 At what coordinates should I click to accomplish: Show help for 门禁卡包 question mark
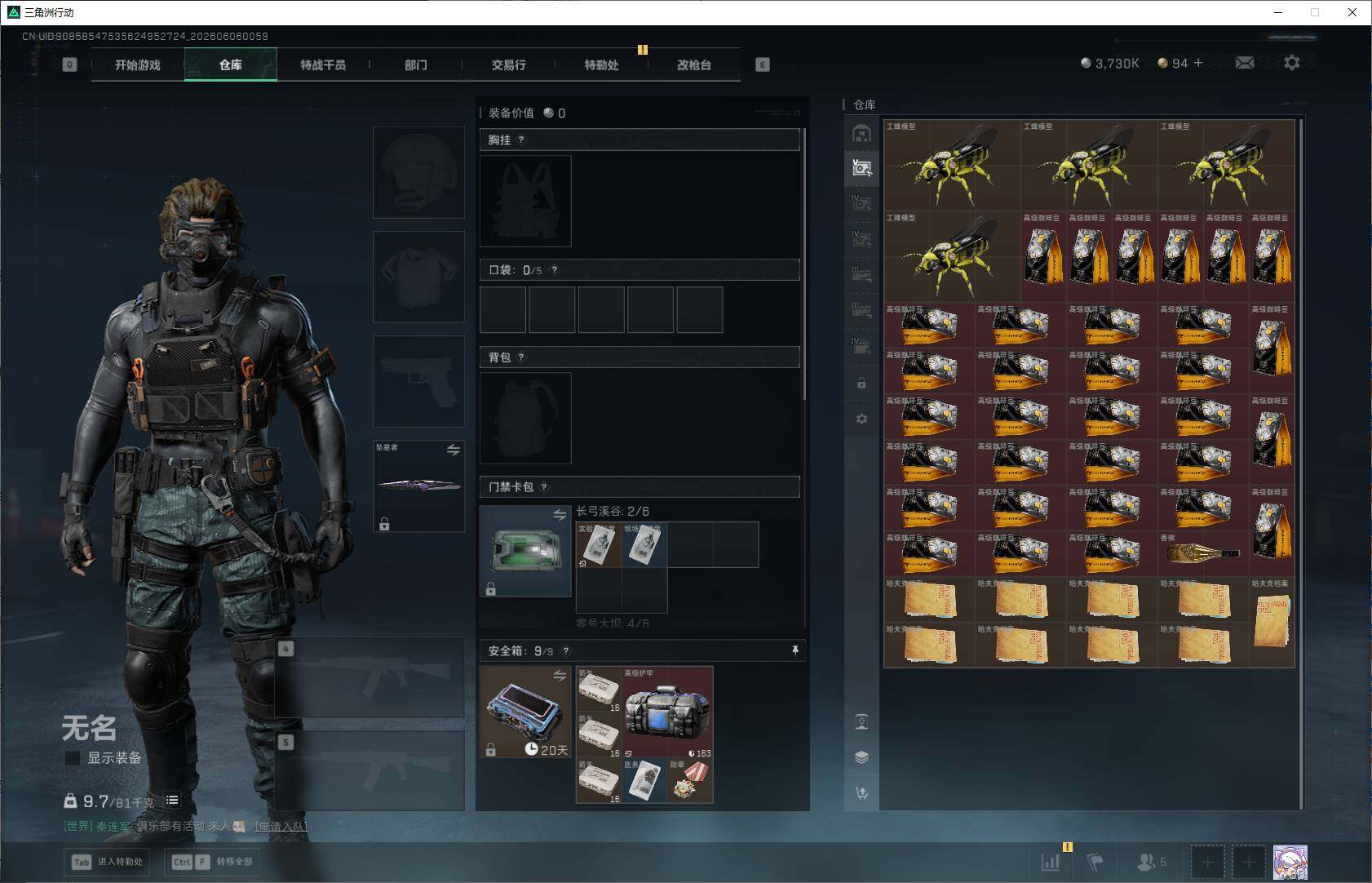pyautogui.click(x=544, y=487)
